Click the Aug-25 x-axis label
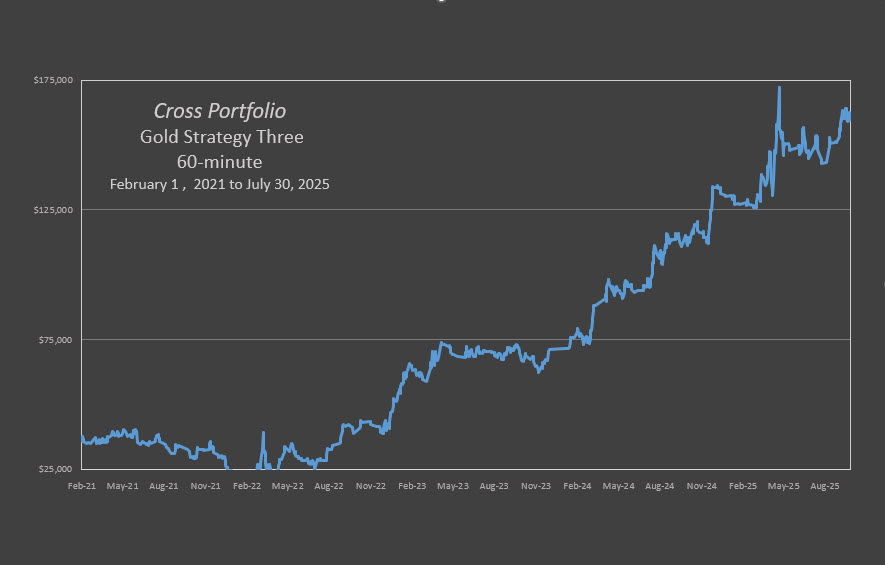885x565 pixels. coord(825,486)
